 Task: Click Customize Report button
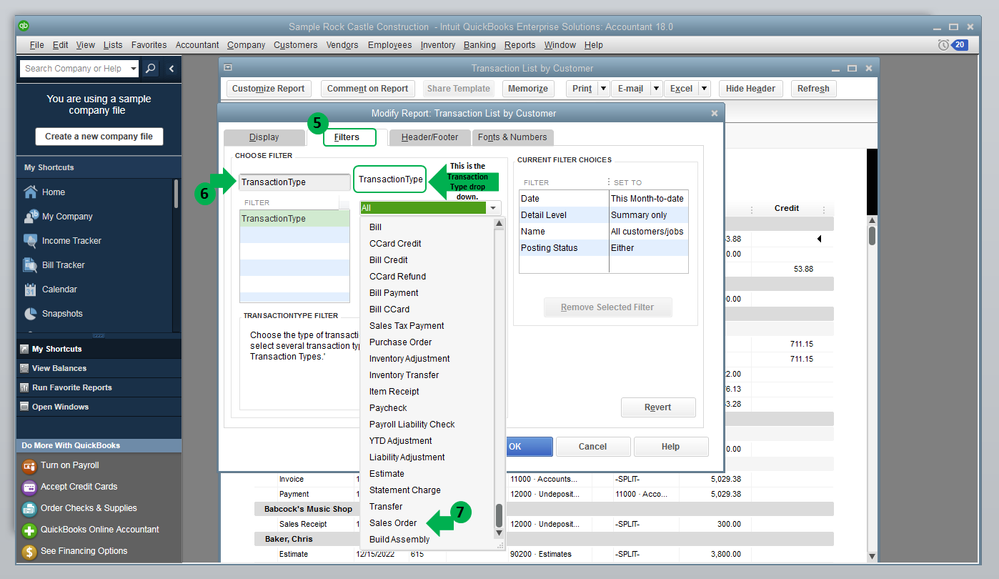point(268,89)
